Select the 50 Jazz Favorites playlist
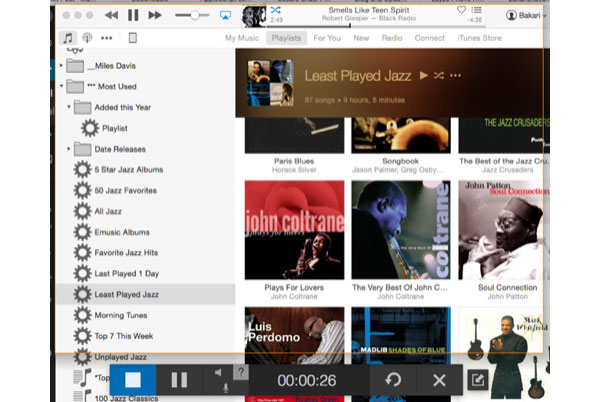This screenshot has height=402, width=600. tap(115, 190)
